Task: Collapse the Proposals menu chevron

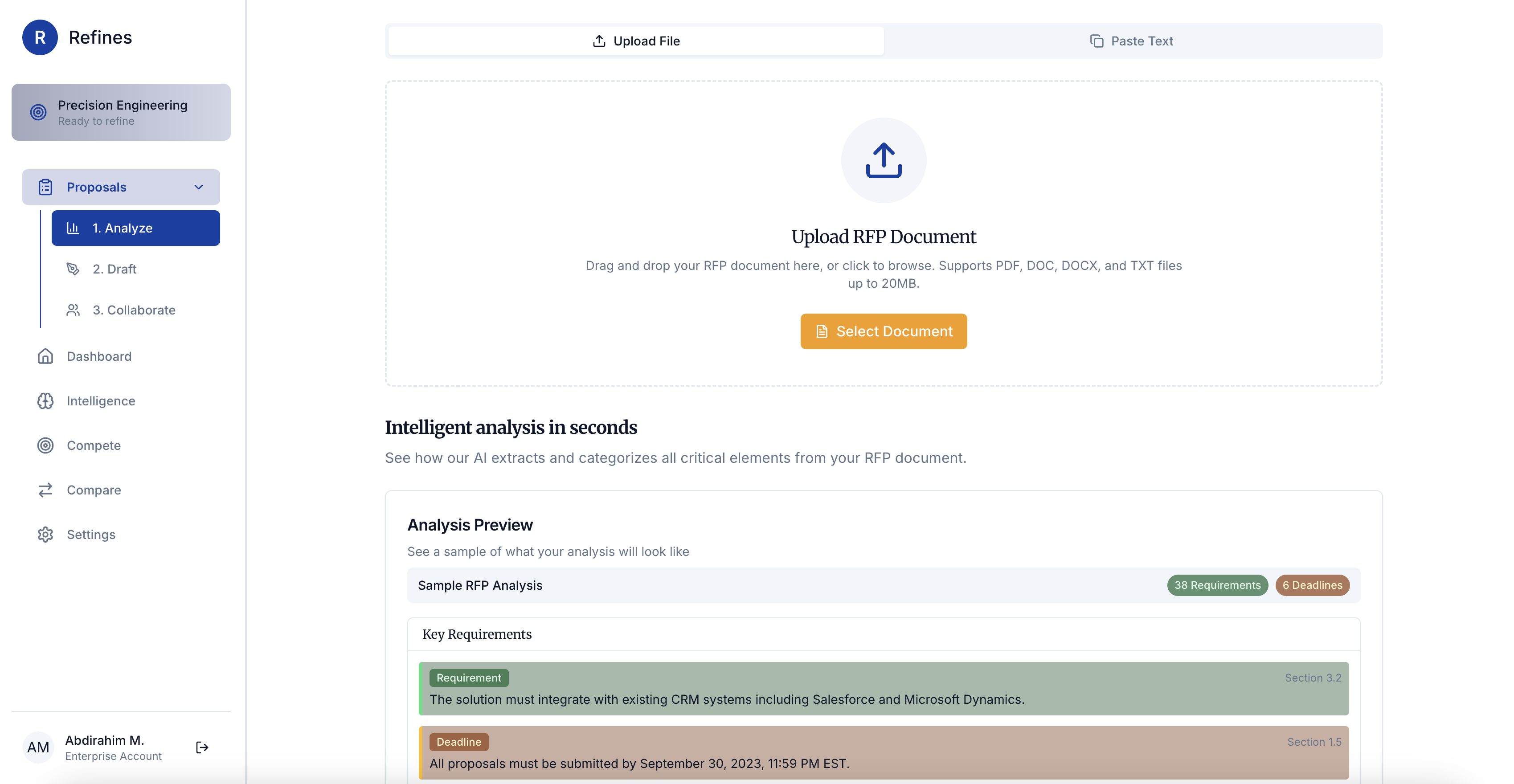Action: point(199,187)
